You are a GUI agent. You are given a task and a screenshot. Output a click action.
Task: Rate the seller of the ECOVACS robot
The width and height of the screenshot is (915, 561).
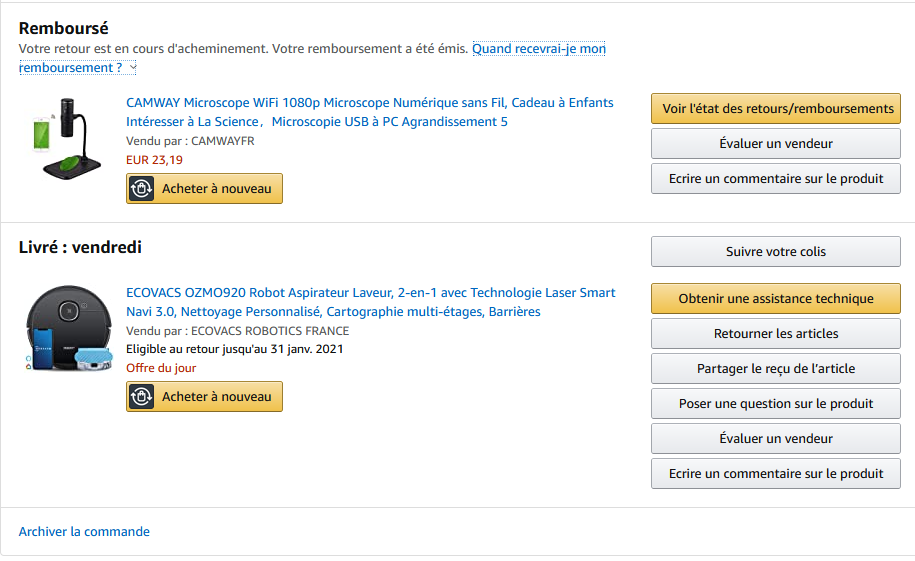coord(776,438)
